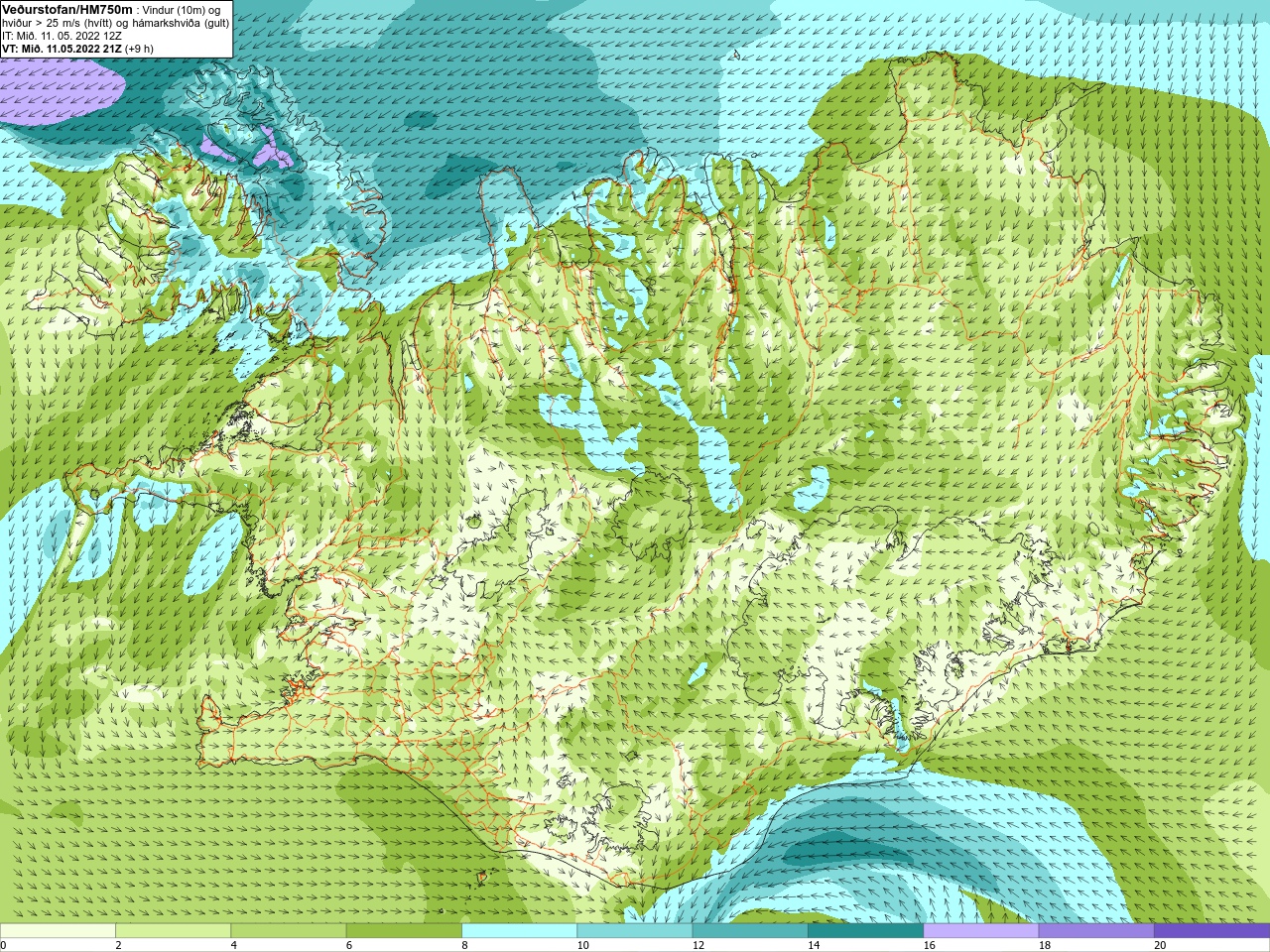Click the "16" label on the color scale
The height and width of the screenshot is (952, 1270).
(929, 945)
